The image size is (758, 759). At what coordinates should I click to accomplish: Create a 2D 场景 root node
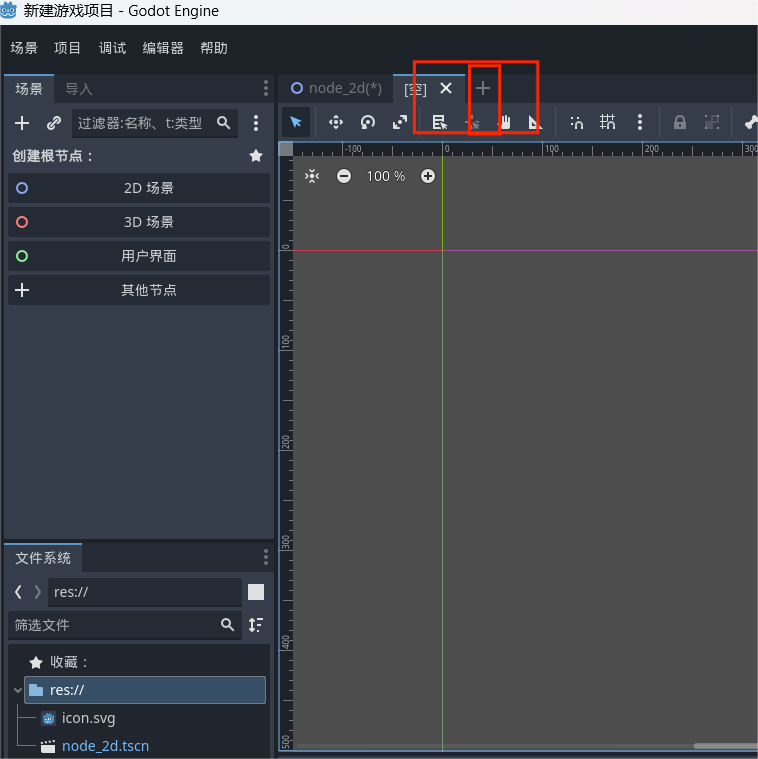[139, 188]
